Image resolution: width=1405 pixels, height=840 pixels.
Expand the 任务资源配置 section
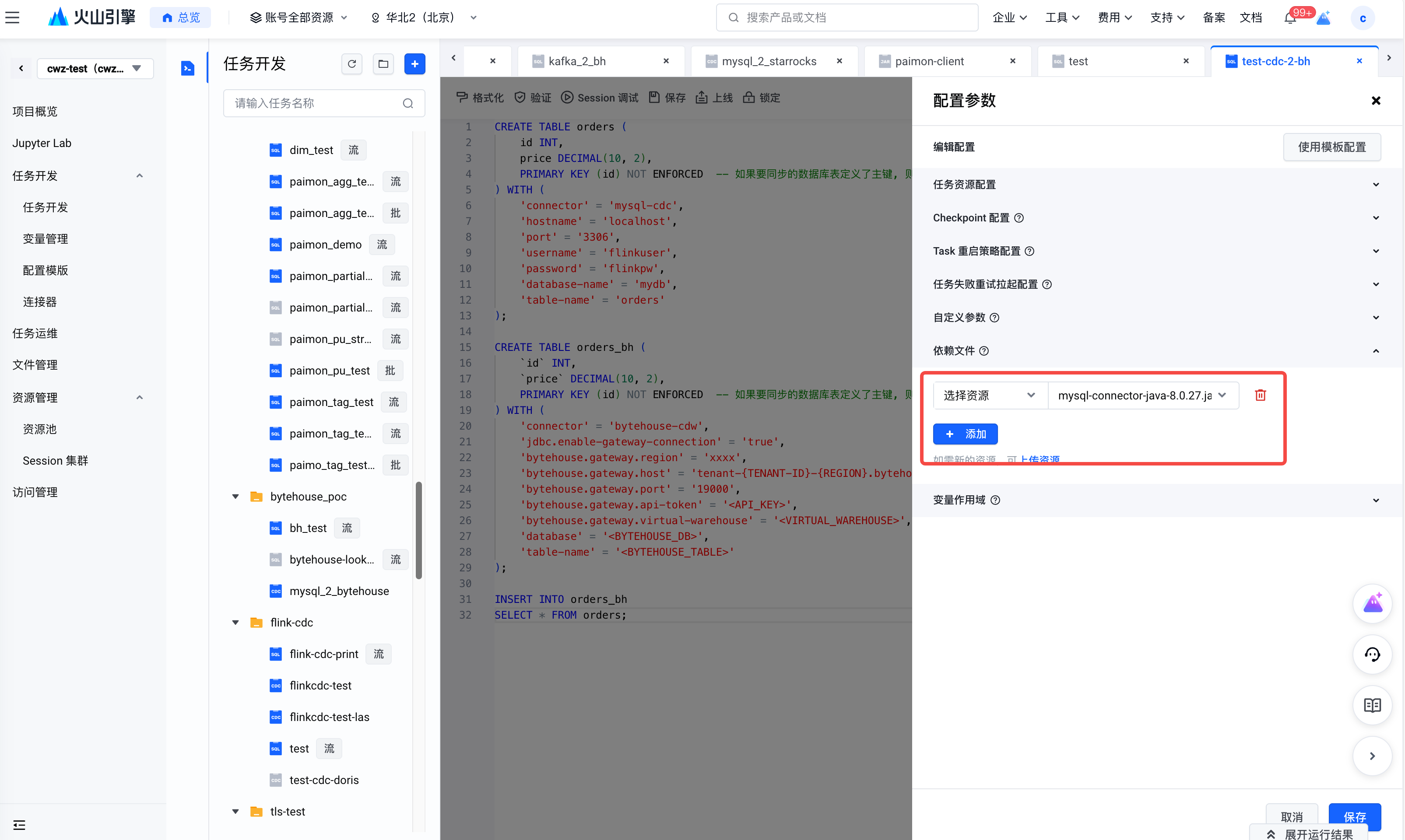coord(1376,185)
